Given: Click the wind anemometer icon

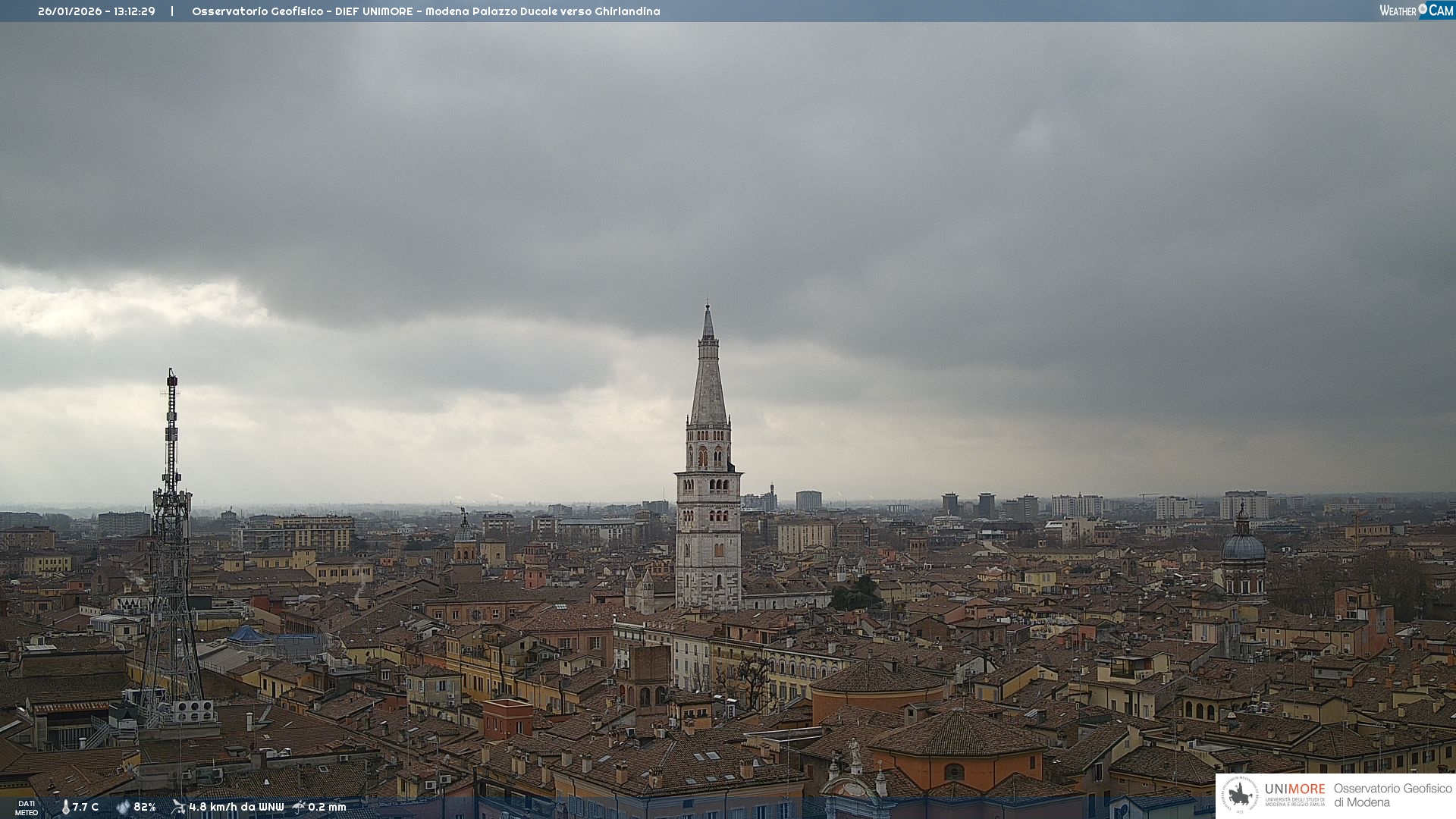Looking at the screenshot, I should (179, 807).
